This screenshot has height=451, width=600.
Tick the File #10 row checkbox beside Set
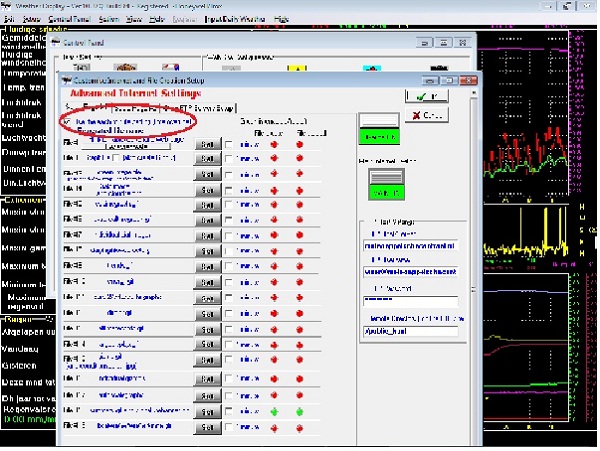point(229,282)
